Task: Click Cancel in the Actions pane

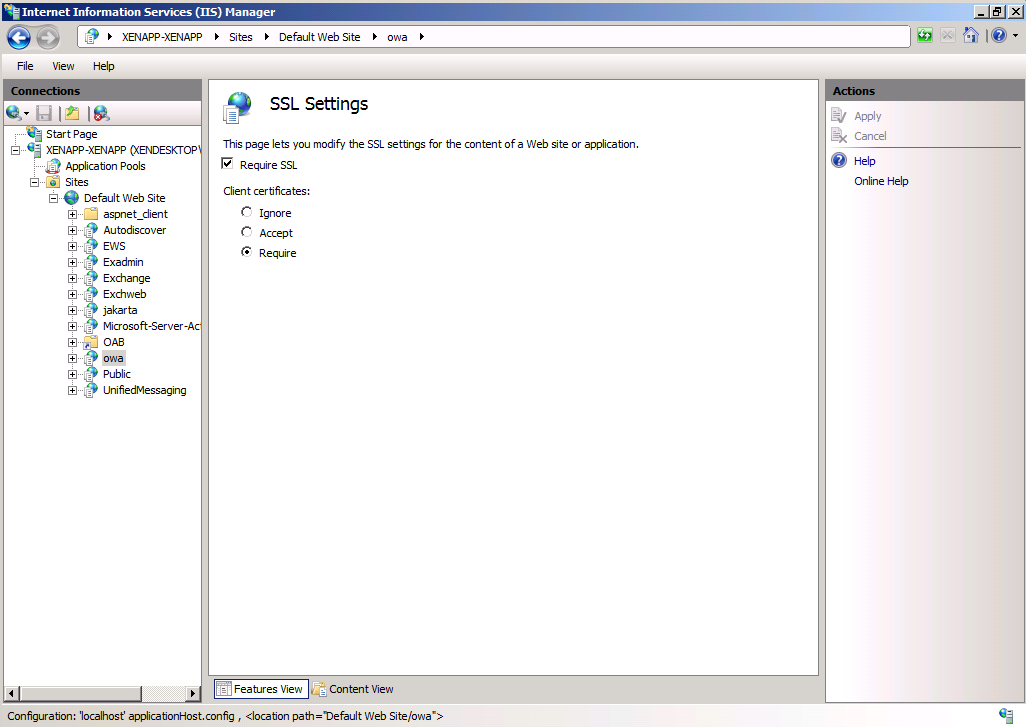Action: (x=870, y=136)
